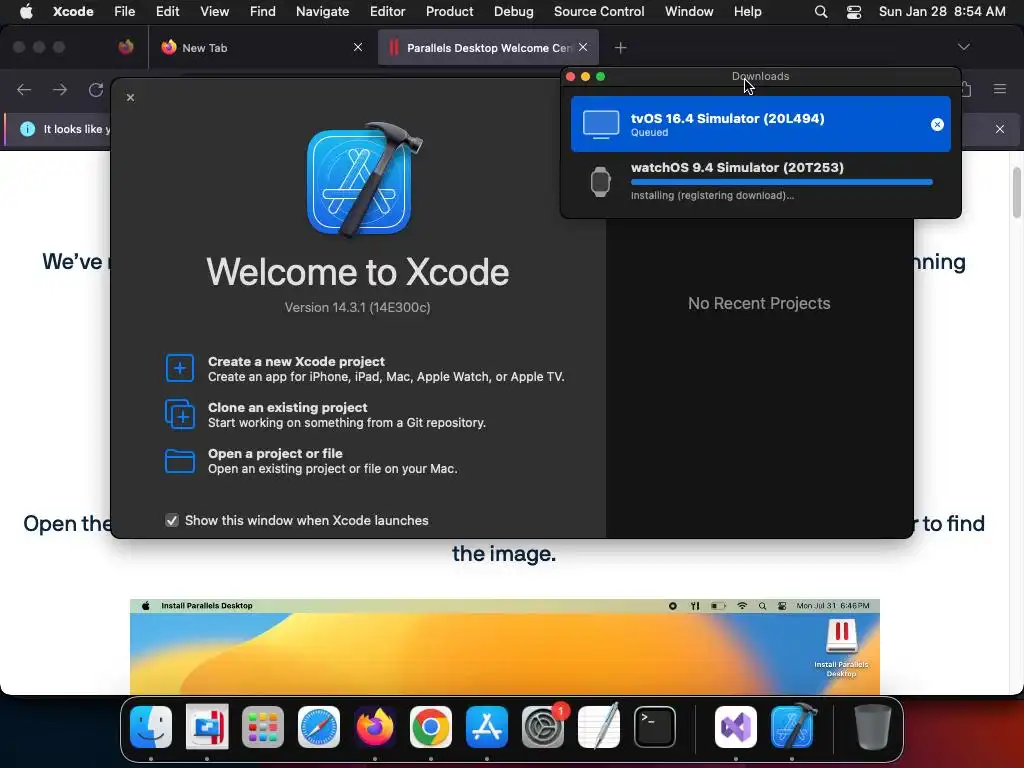Switch to Parallels Desktop Welcome Center tab

point(488,48)
